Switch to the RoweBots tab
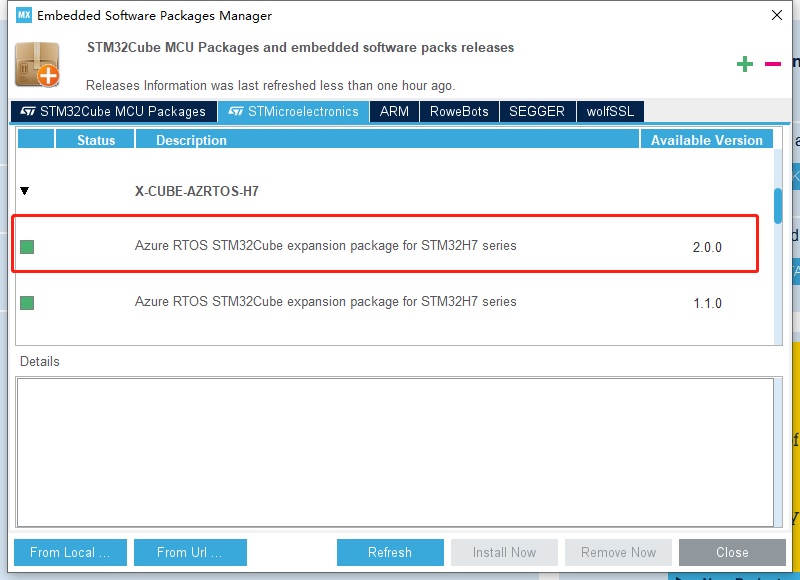This screenshot has width=800, height=580. [459, 111]
